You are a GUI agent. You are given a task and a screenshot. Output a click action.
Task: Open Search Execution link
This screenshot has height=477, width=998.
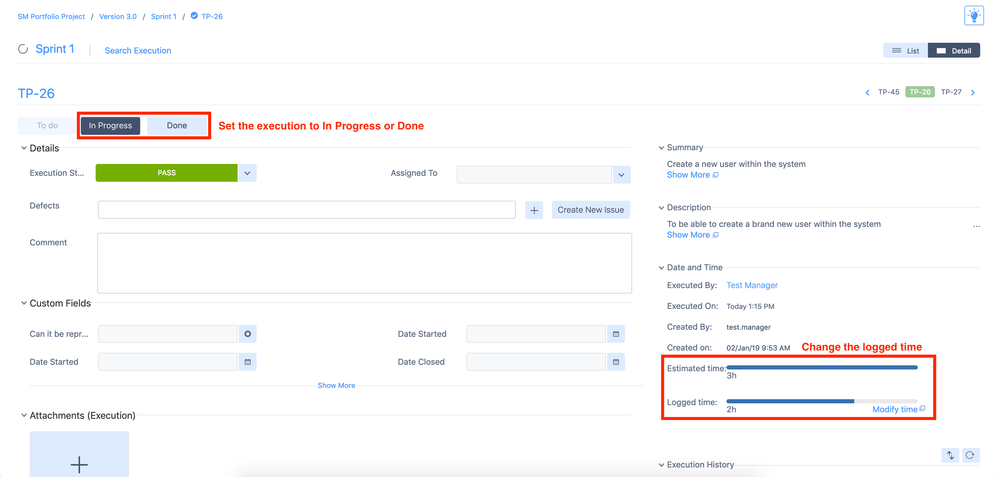(138, 50)
